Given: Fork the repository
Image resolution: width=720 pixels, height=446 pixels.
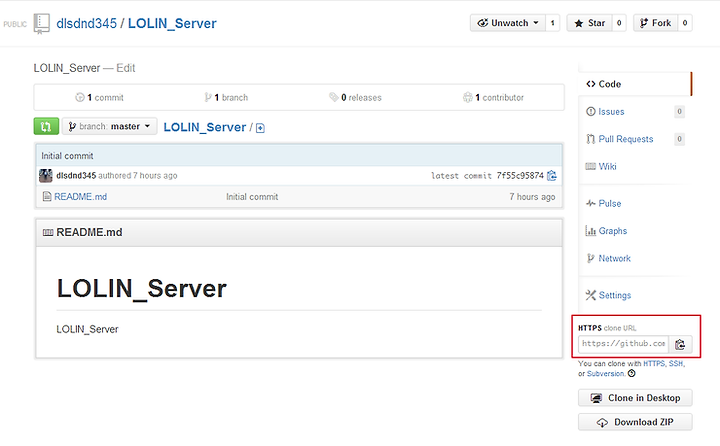Looking at the screenshot, I should click(655, 23).
